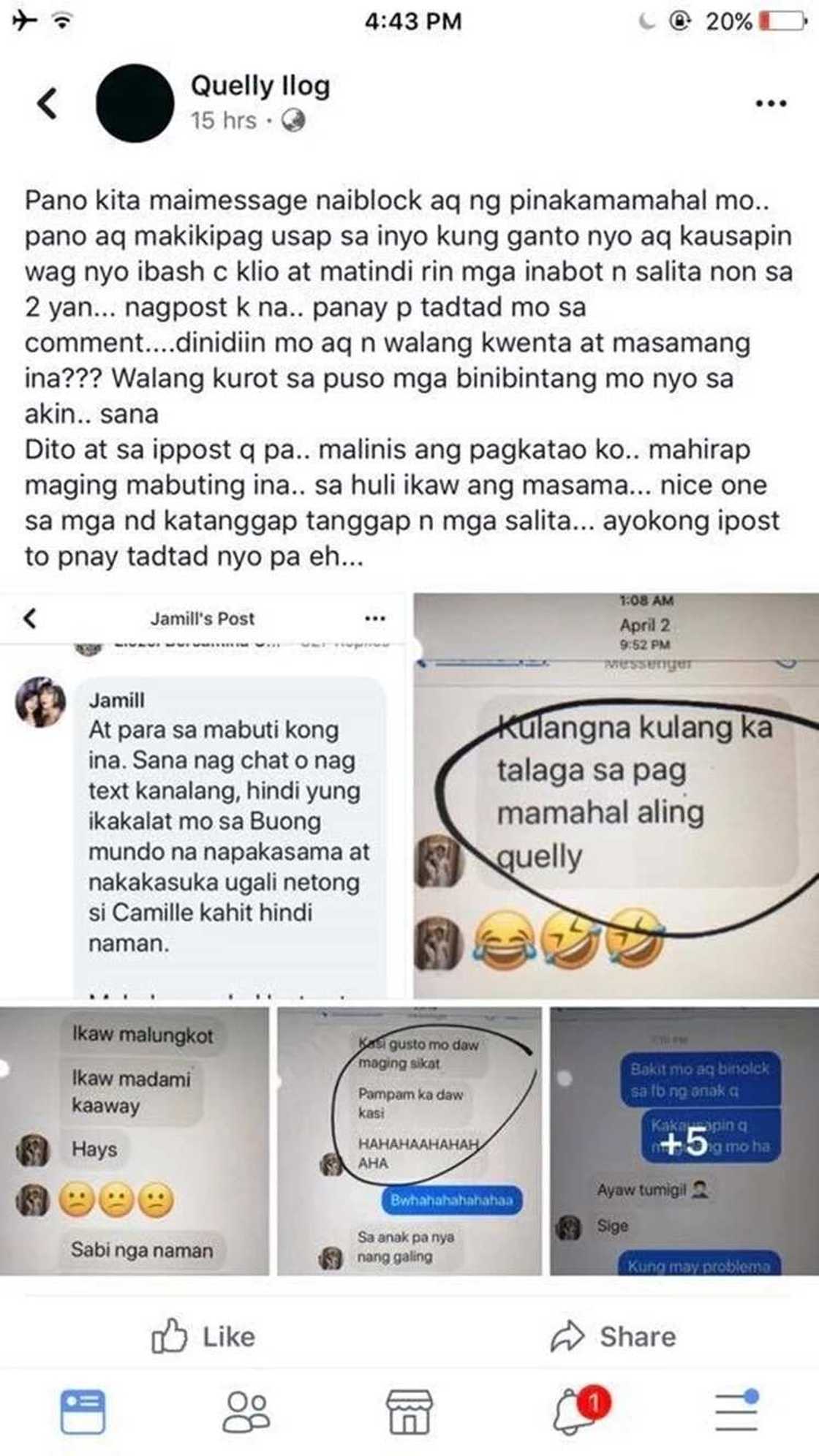The image size is (819, 1456).
Task: Open the 'Pampam ka daw' circled screenshot
Action: pos(409,1142)
